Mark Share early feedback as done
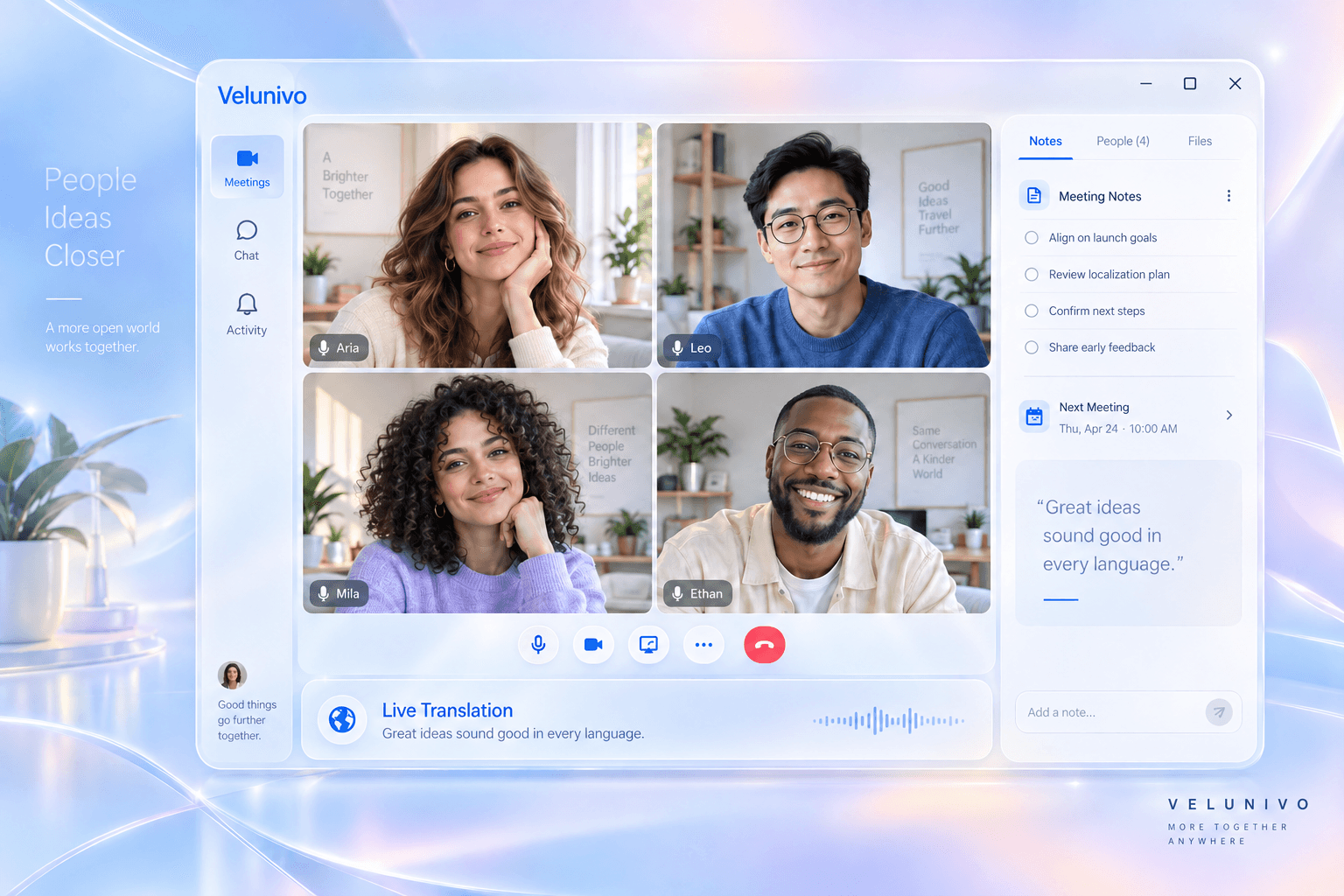1344x896 pixels. coord(1032,347)
